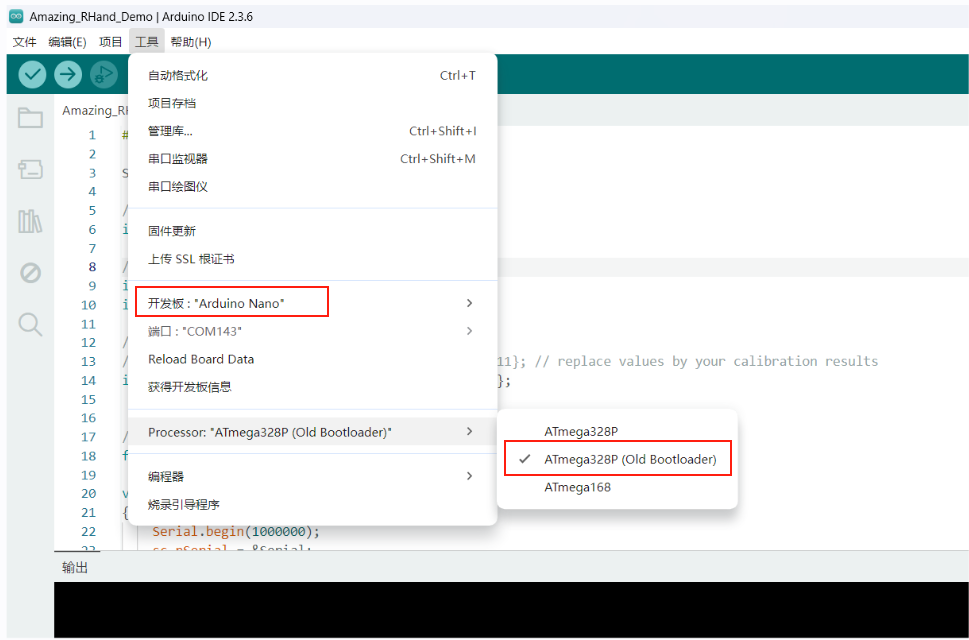The image size is (969, 640).
Task: Choose 管理库... menu entry
Action: coord(312,130)
